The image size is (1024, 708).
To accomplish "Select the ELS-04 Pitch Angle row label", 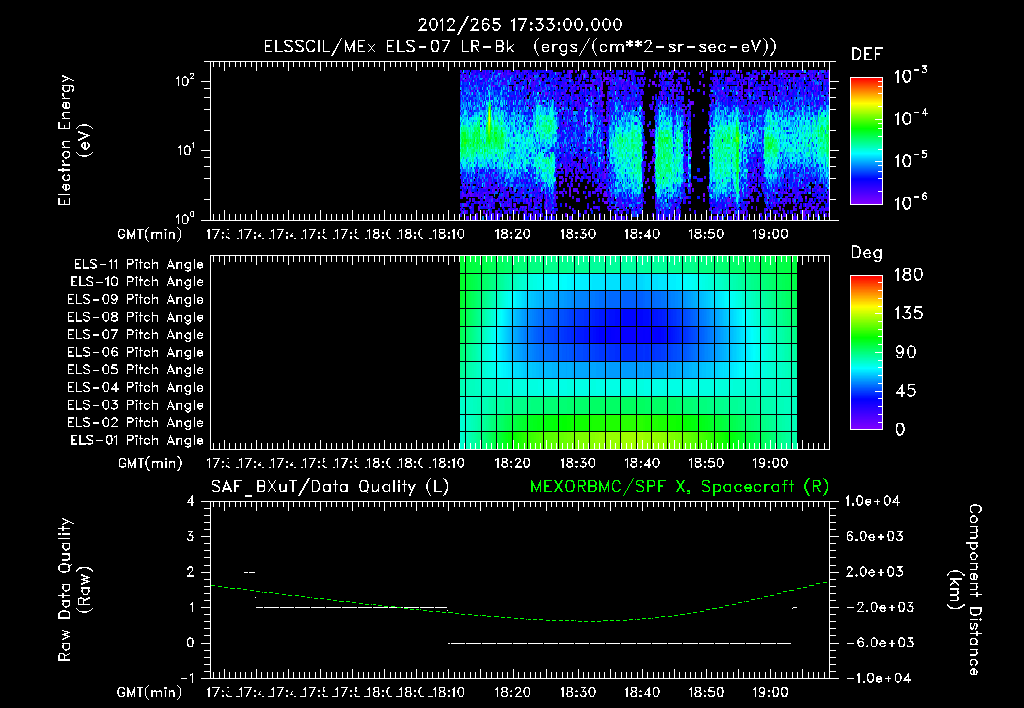I will point(136,387).
